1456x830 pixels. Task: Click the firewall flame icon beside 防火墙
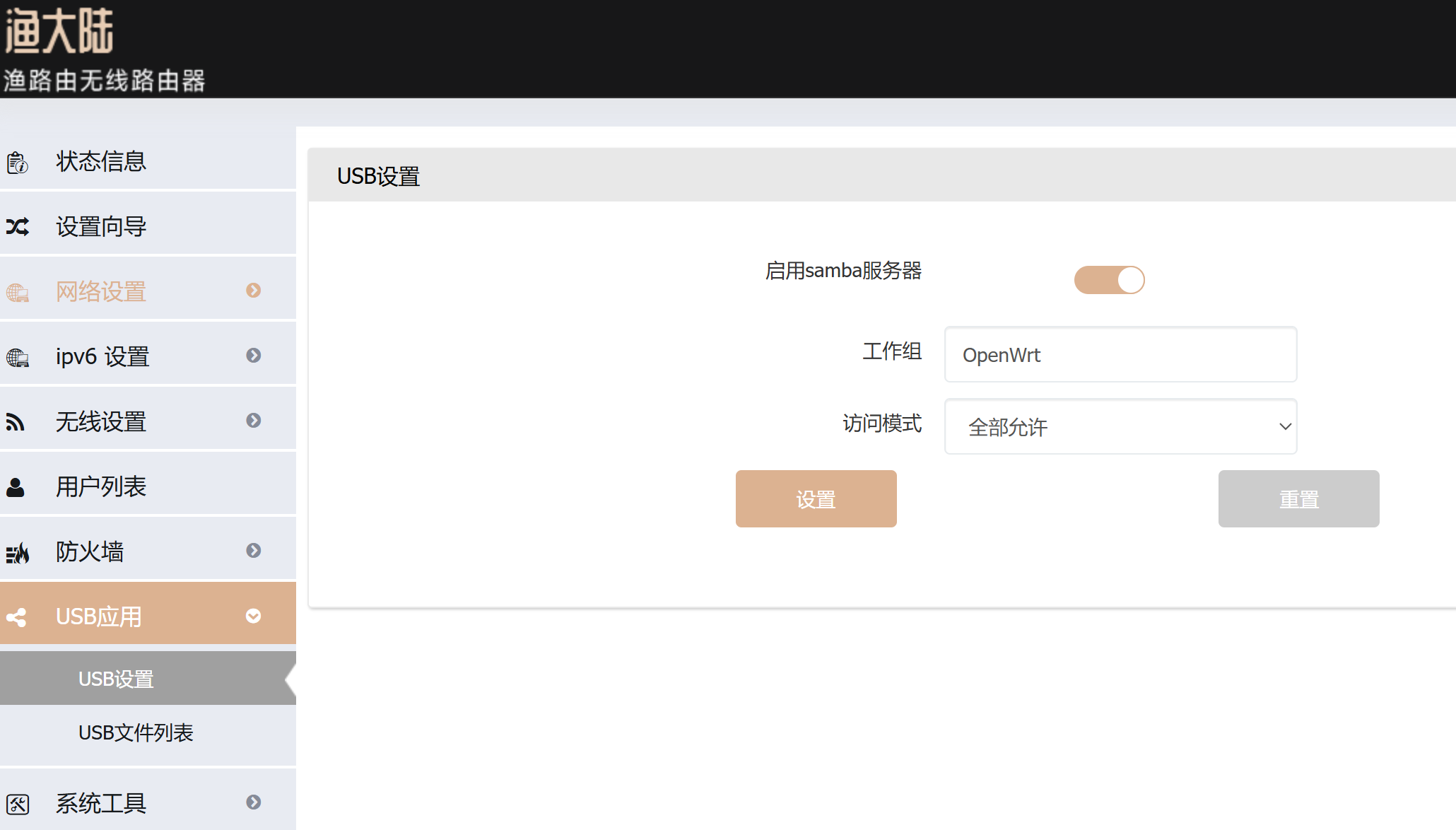point(18,553)
